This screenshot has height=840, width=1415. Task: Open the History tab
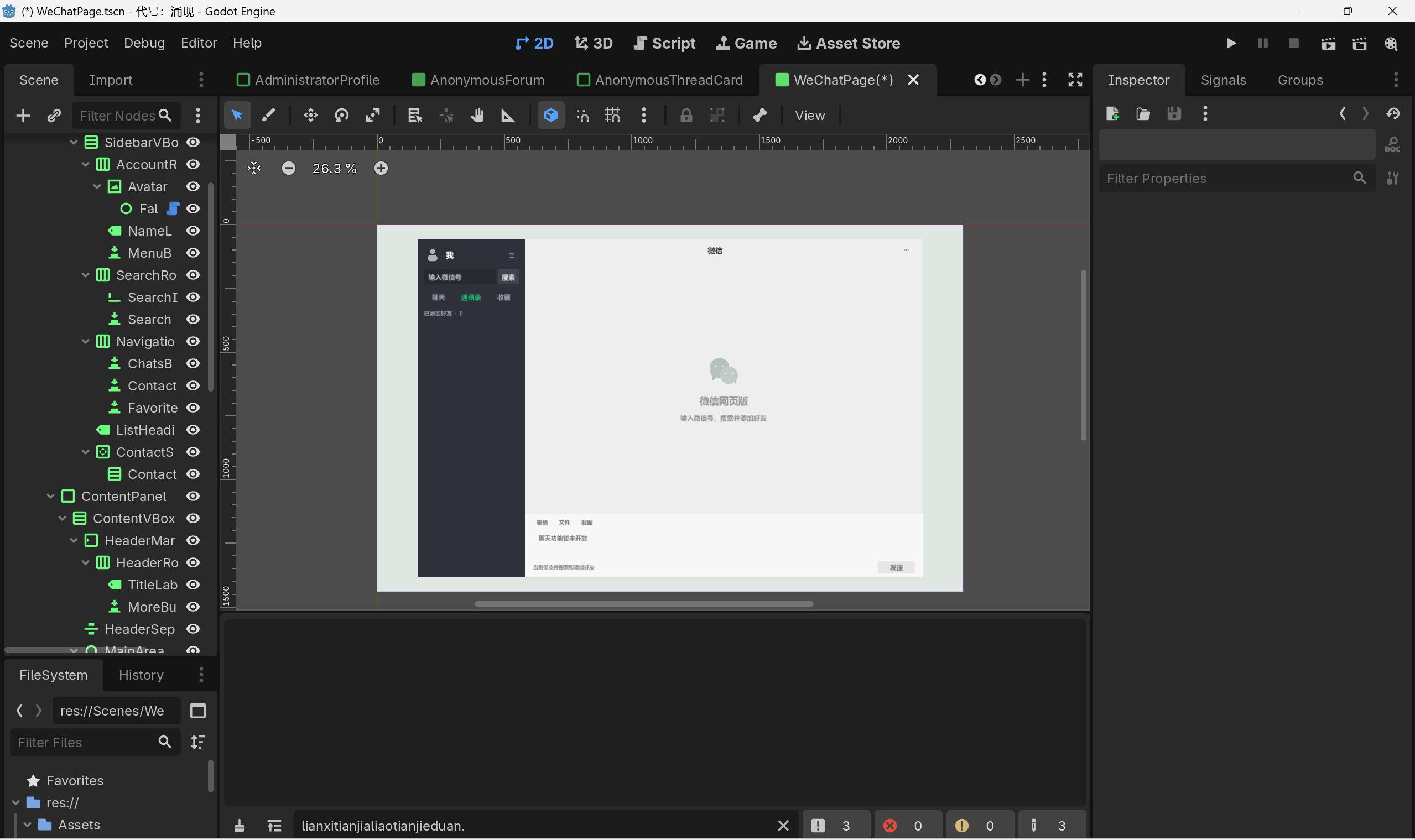pos(141,675)
